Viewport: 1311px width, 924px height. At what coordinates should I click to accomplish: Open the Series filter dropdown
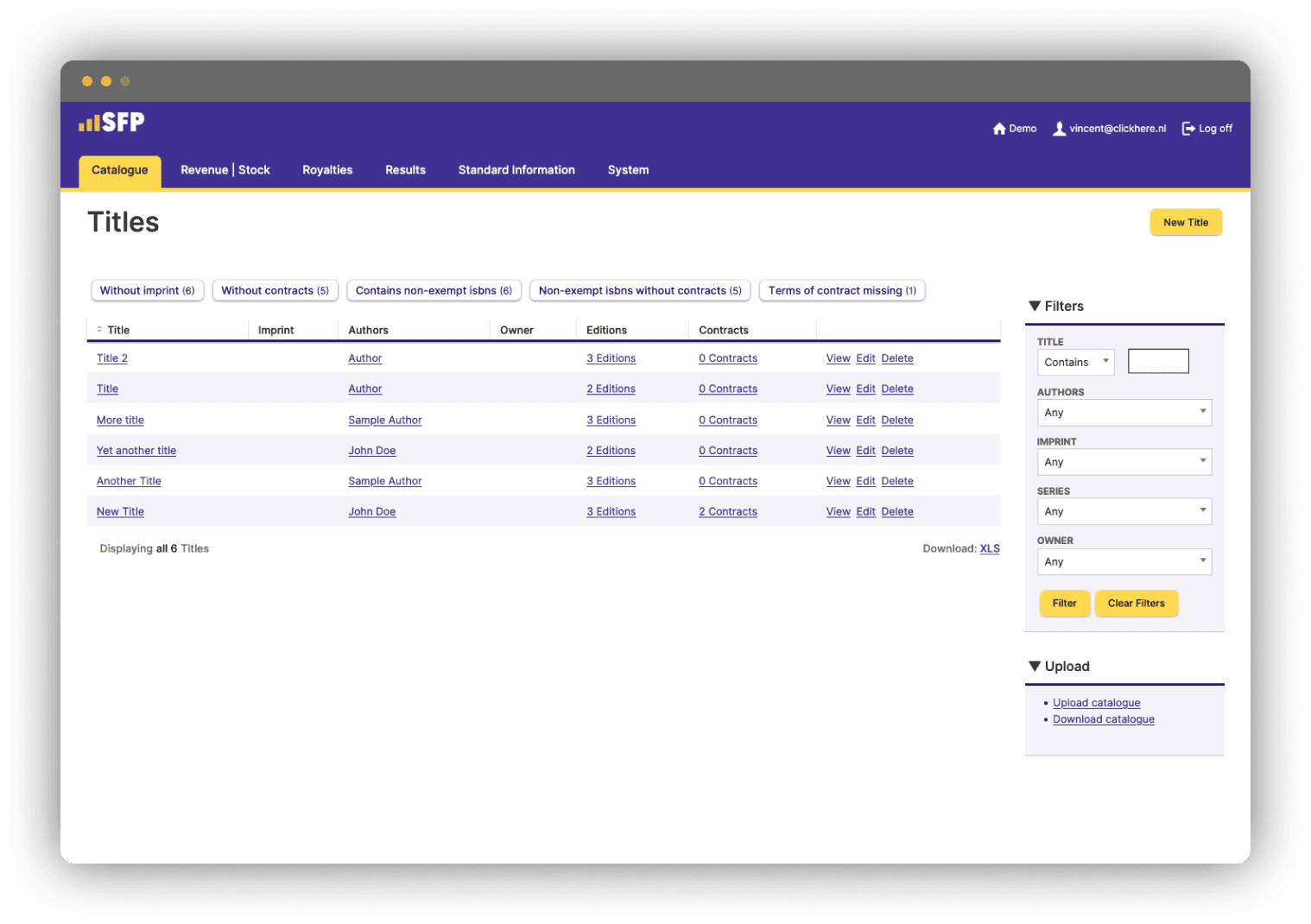[1124, 511]
